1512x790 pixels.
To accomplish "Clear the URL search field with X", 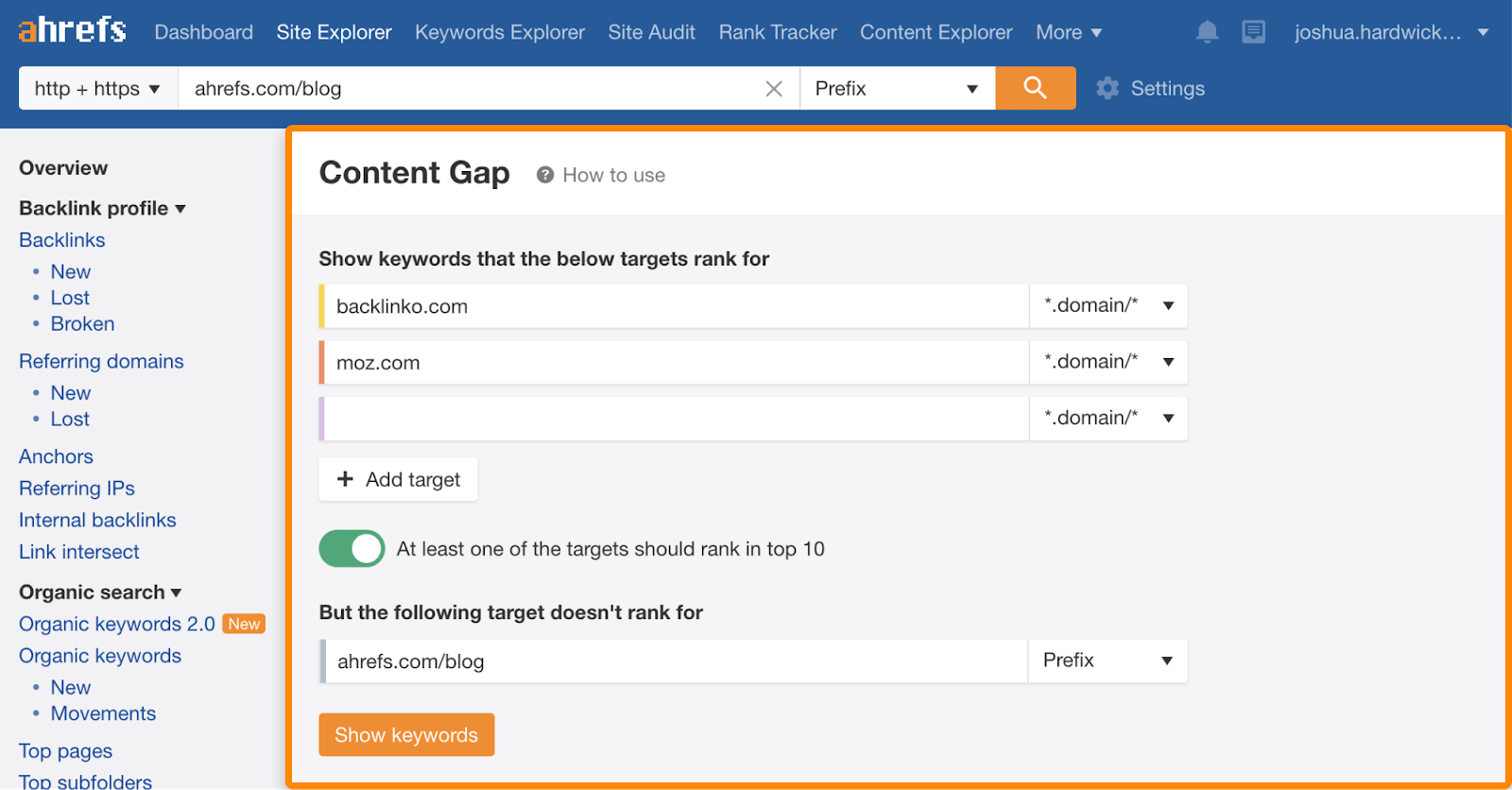I will pyautogui.click(x=774, y=89).
